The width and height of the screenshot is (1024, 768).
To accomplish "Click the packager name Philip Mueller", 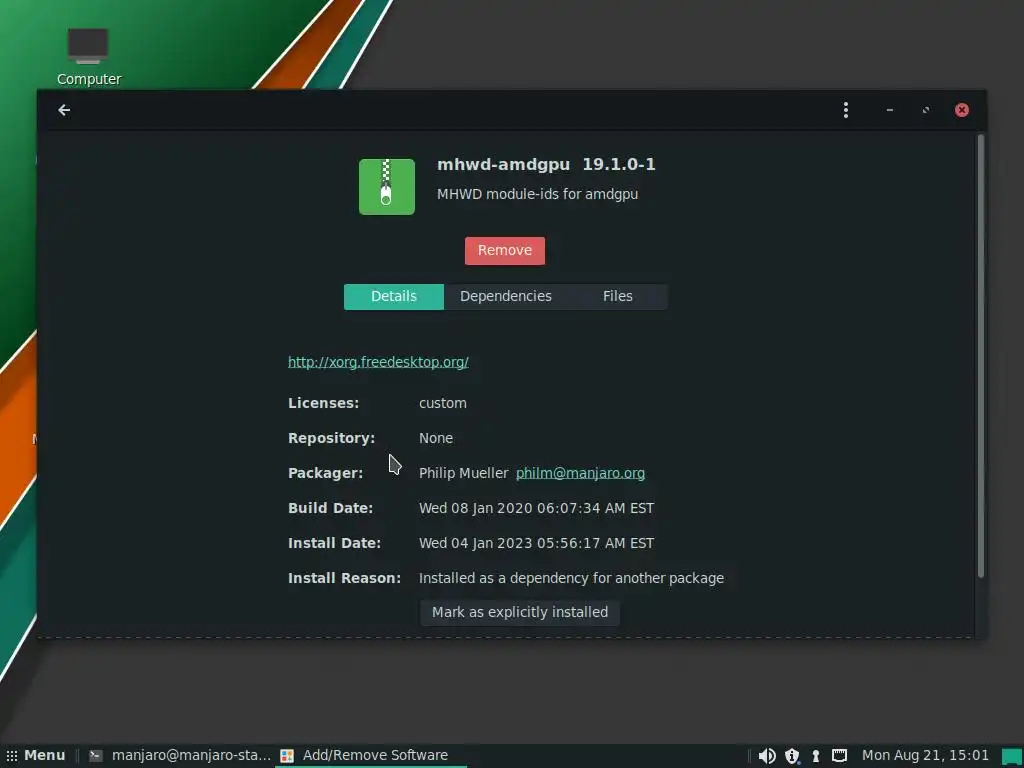I will (463, 473).
